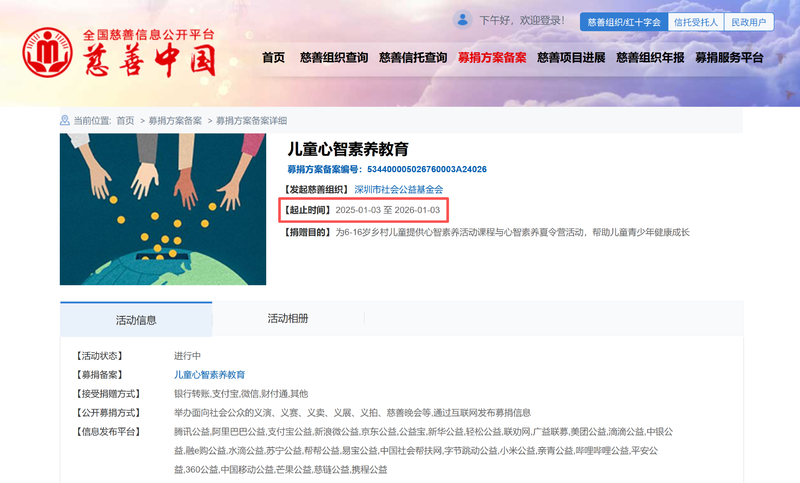Click the 慈善中国 red logo emblem
The image size is (800, 483).
(47, 53)
